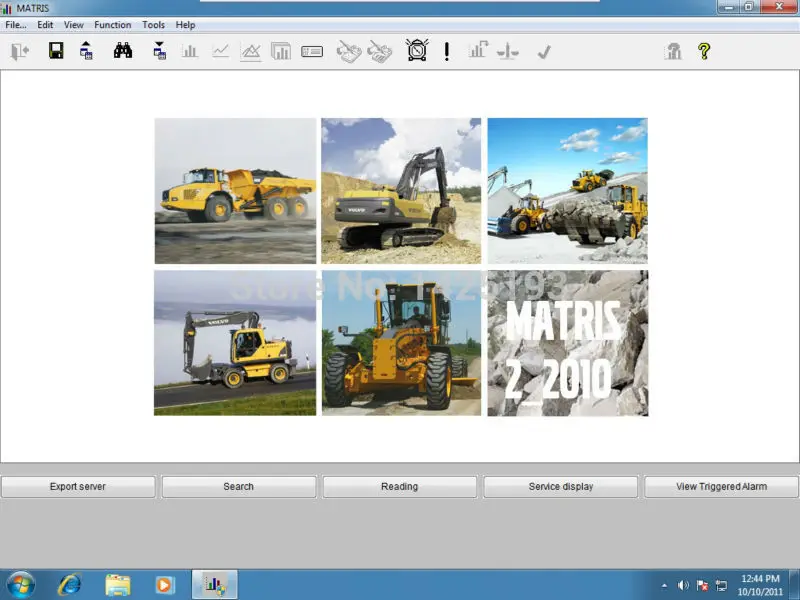800x600 pixels.
Task: Click the alarm clock toolbar icon
Action: click(417, 51)
